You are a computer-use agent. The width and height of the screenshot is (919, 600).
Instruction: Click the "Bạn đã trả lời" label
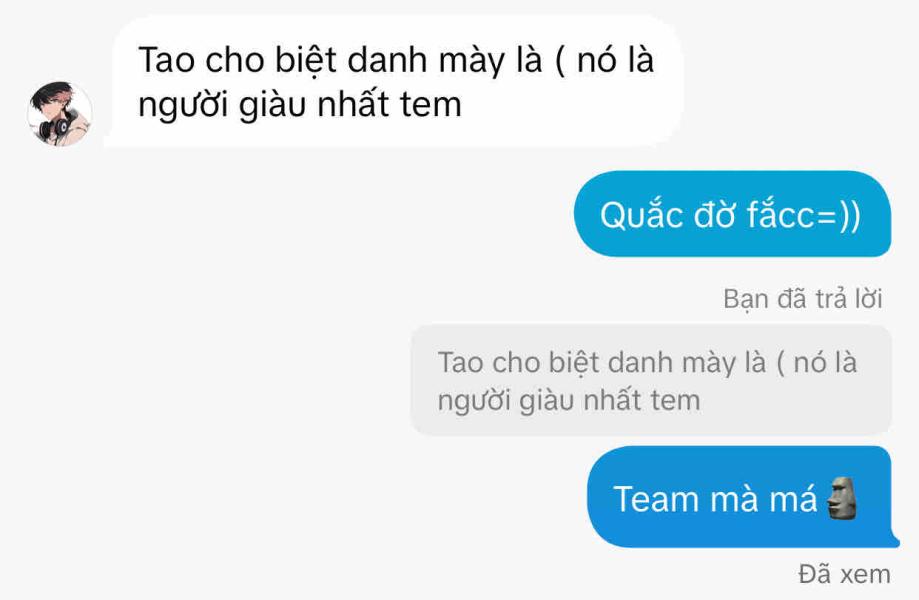[x=802, y=298]
